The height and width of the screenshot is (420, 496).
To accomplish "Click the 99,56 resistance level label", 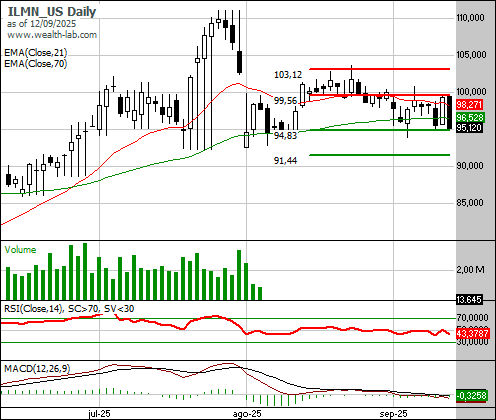I will click(x=285, y=101).
